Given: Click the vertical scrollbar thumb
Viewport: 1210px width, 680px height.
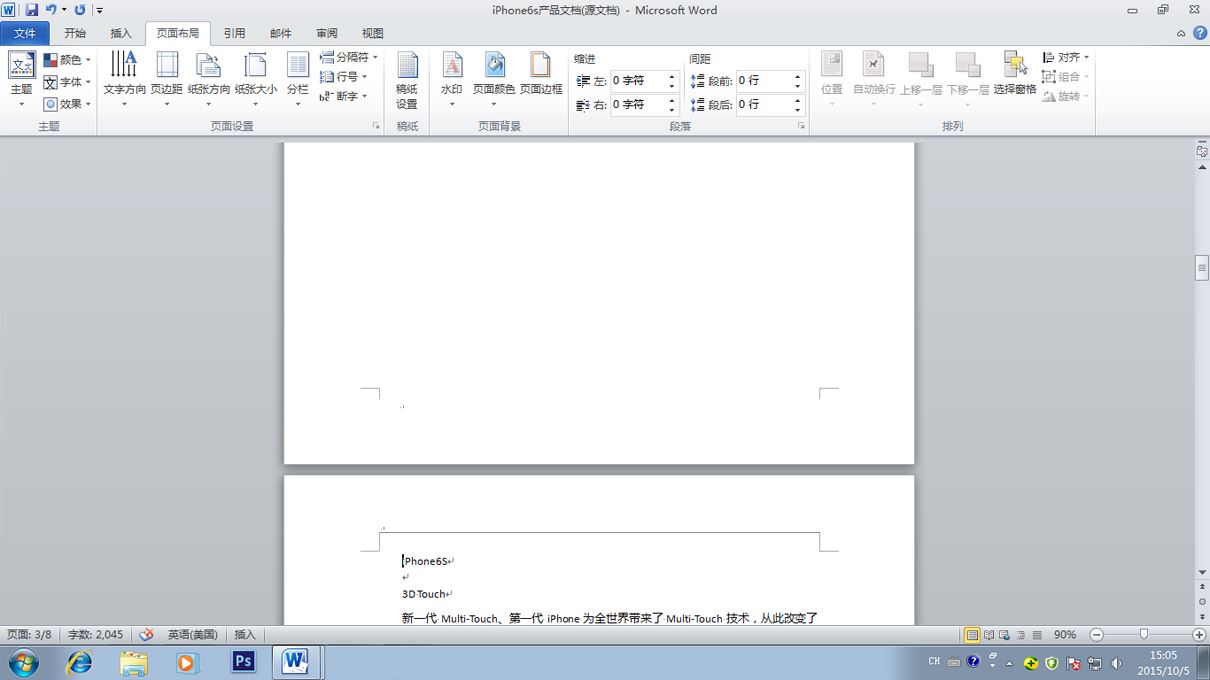Looking at the screenshot, I should [1202, 268].
